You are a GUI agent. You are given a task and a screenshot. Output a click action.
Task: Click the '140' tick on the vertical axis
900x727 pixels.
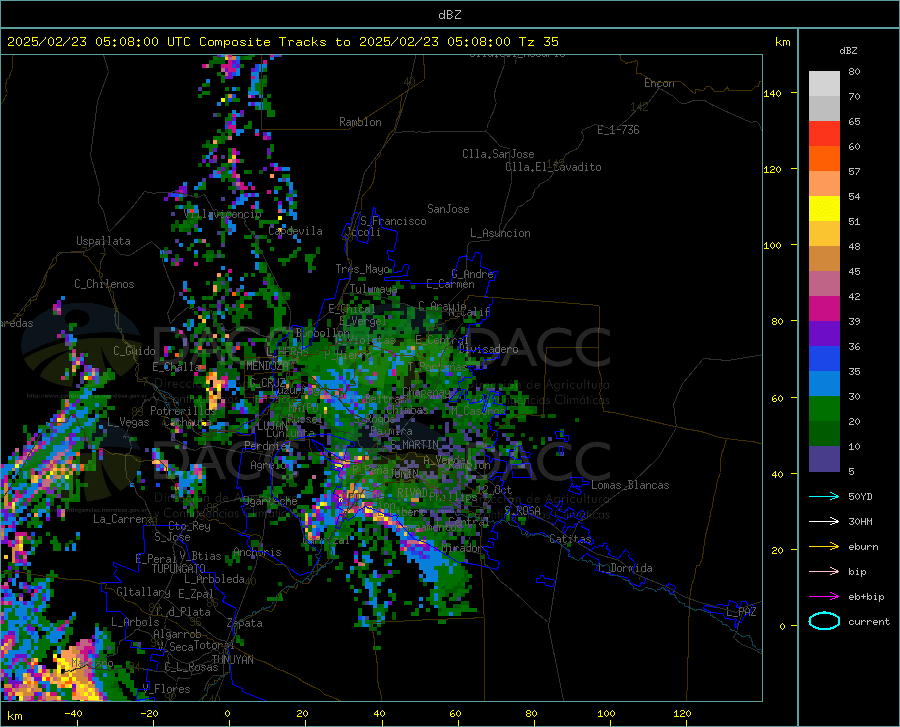pos(772,93)
